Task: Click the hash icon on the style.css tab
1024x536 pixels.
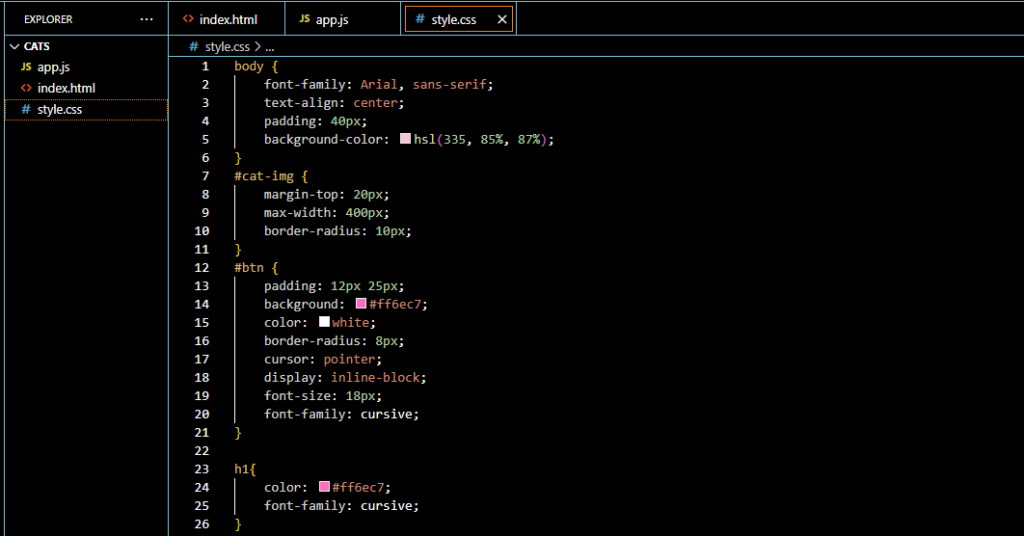Action: click(420, 19)
